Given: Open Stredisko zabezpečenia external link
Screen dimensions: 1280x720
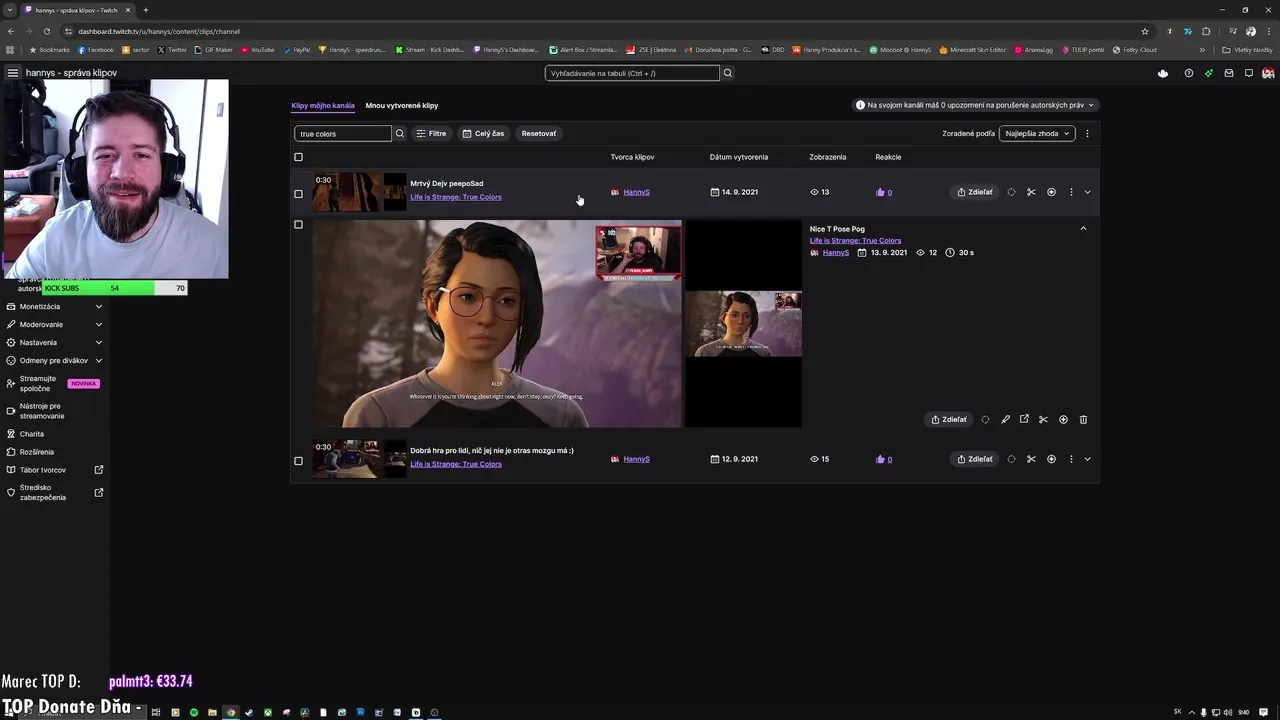Looking at the screenshot, I should tap(55, 493).
